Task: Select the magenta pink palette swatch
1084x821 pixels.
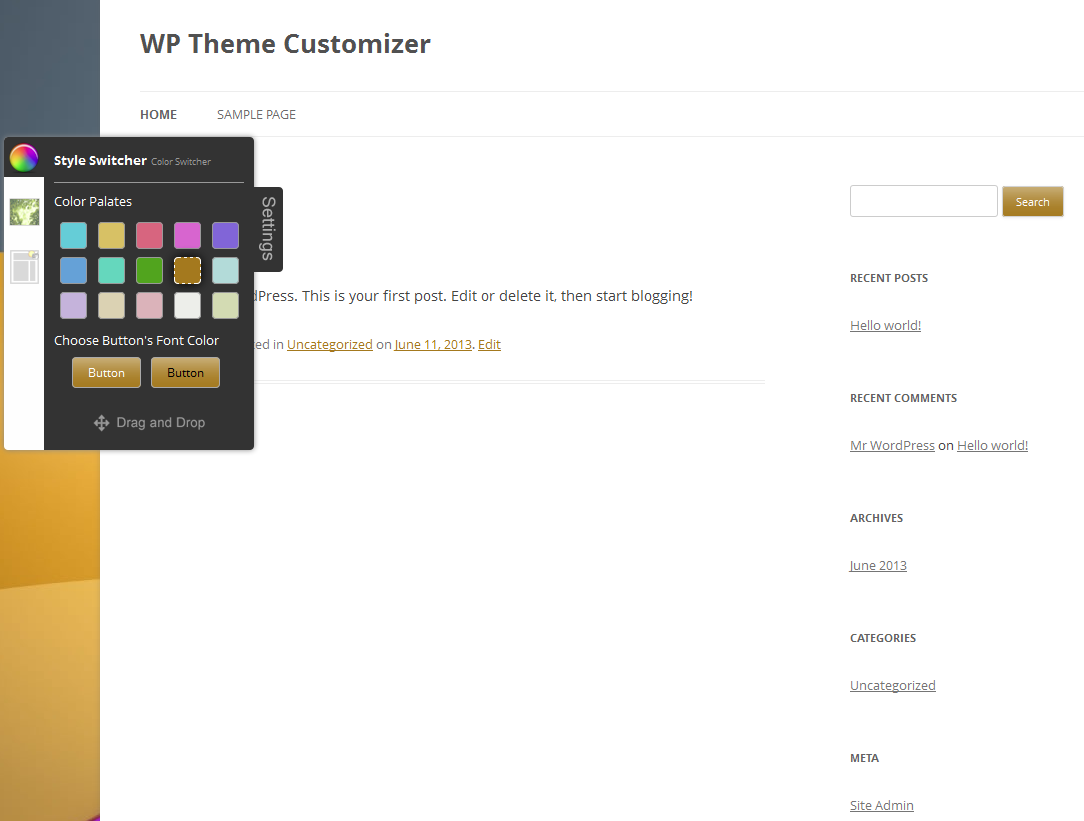Action: [187, 236]
